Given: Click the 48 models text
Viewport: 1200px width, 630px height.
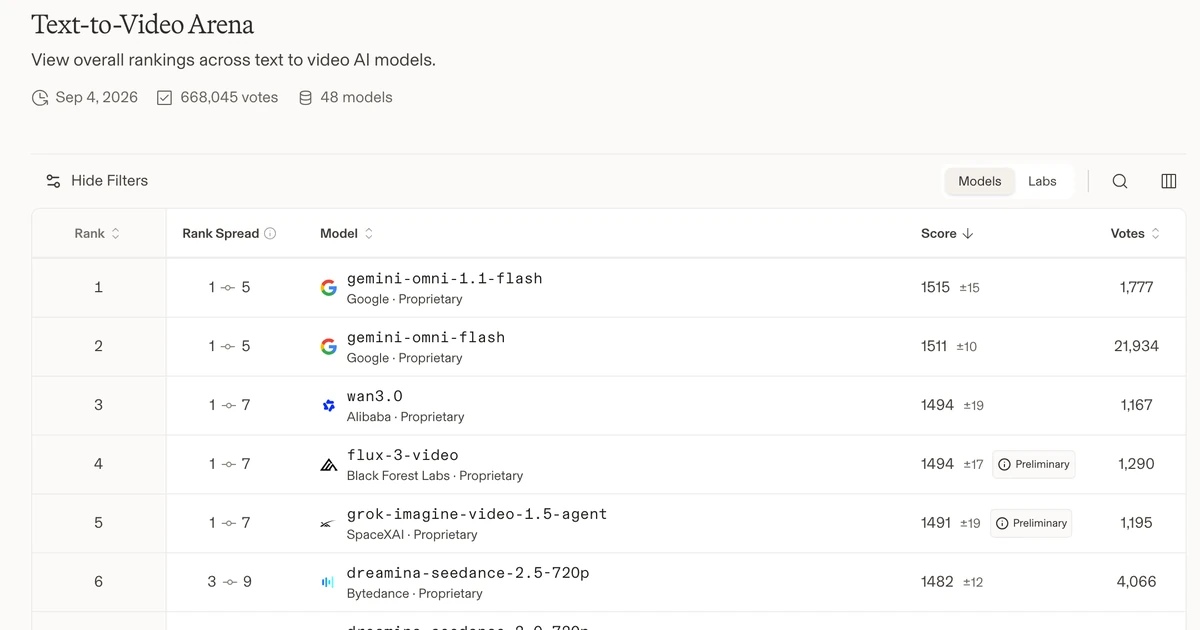Looking at the screenshot, I should coord(356,97).
